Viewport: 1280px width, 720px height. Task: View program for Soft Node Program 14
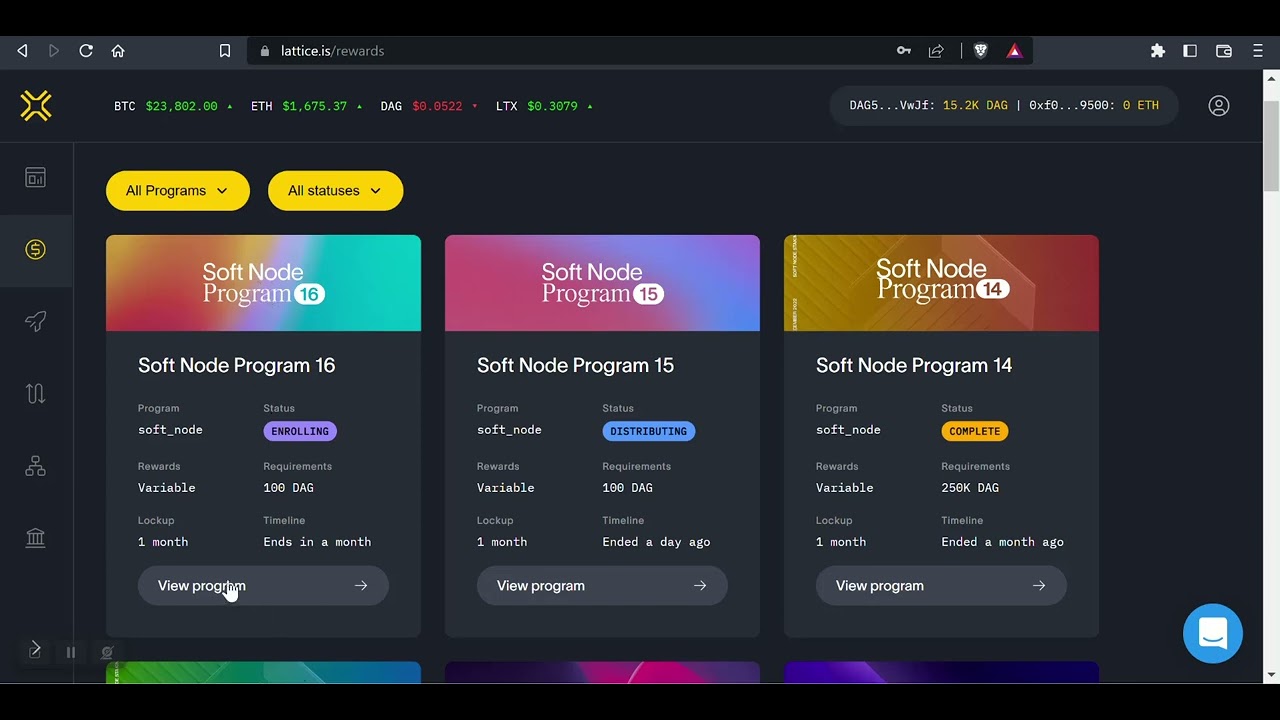[941, 586]
